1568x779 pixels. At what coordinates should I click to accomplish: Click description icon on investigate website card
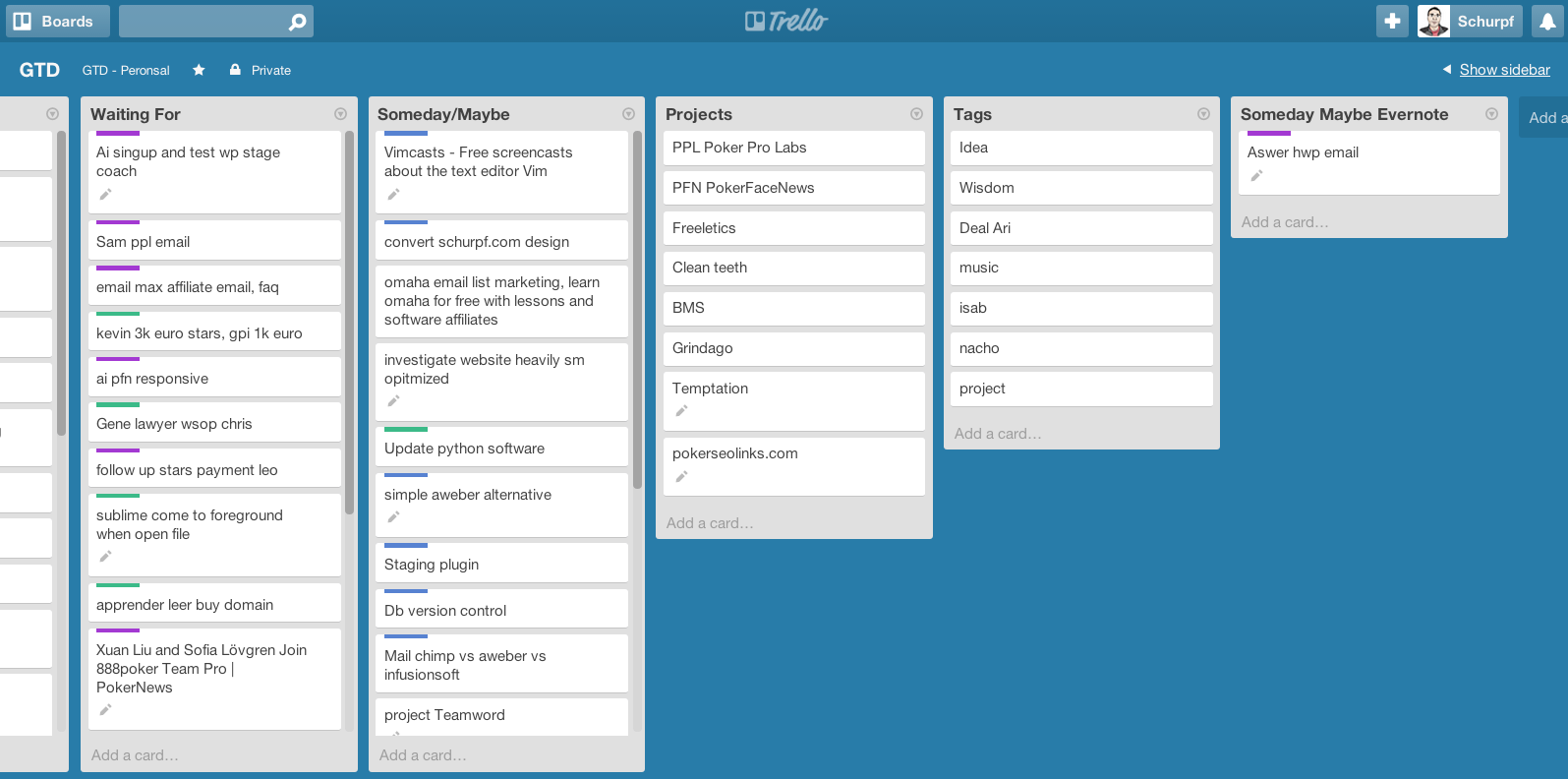pos(393,401)
